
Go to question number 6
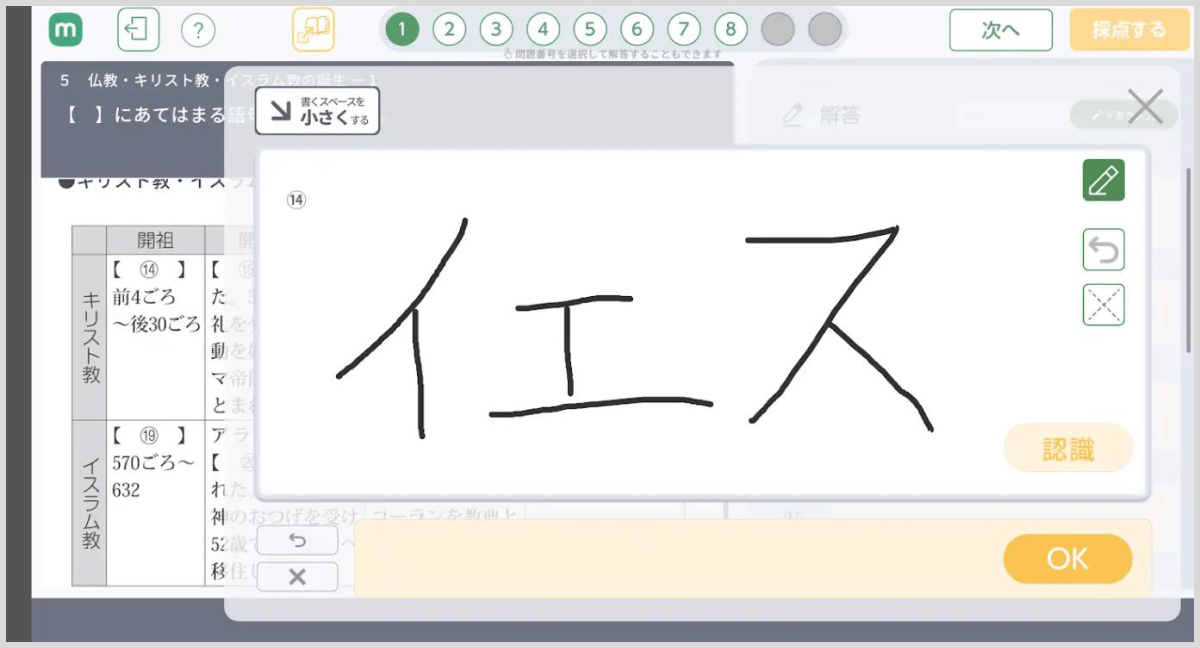click(x=637, y=30)
